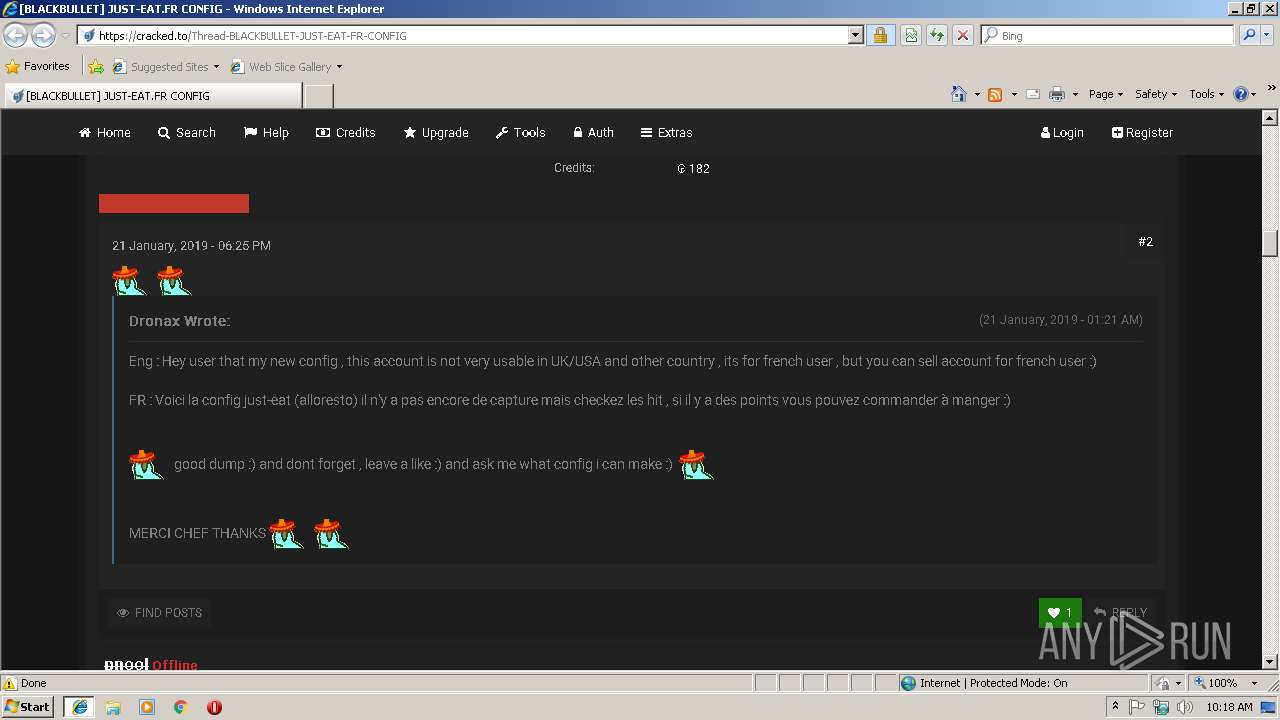1280x720 pixels.
Task: Open the Safety menu
Action: pyautogui.click(x=1156, y=94)
